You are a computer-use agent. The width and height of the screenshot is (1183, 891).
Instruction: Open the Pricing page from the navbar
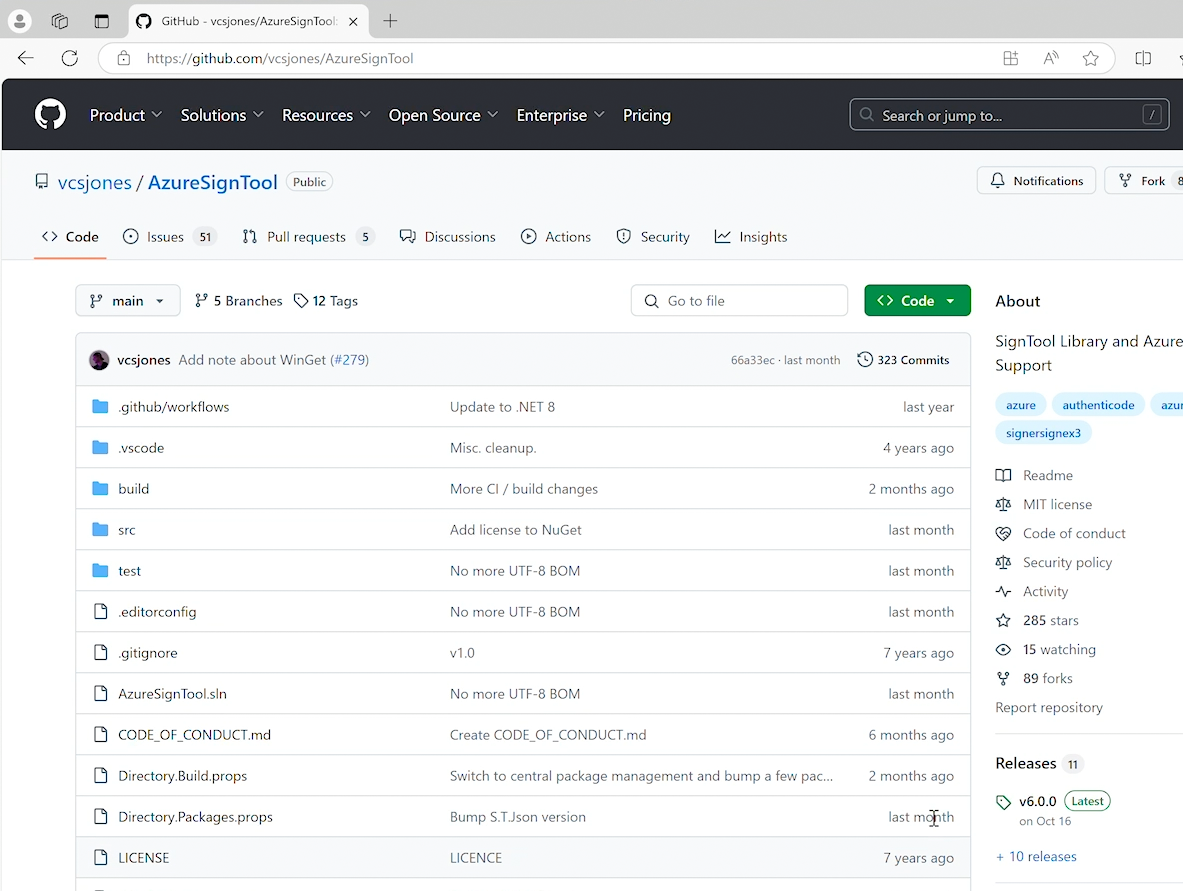coord(646,115)
